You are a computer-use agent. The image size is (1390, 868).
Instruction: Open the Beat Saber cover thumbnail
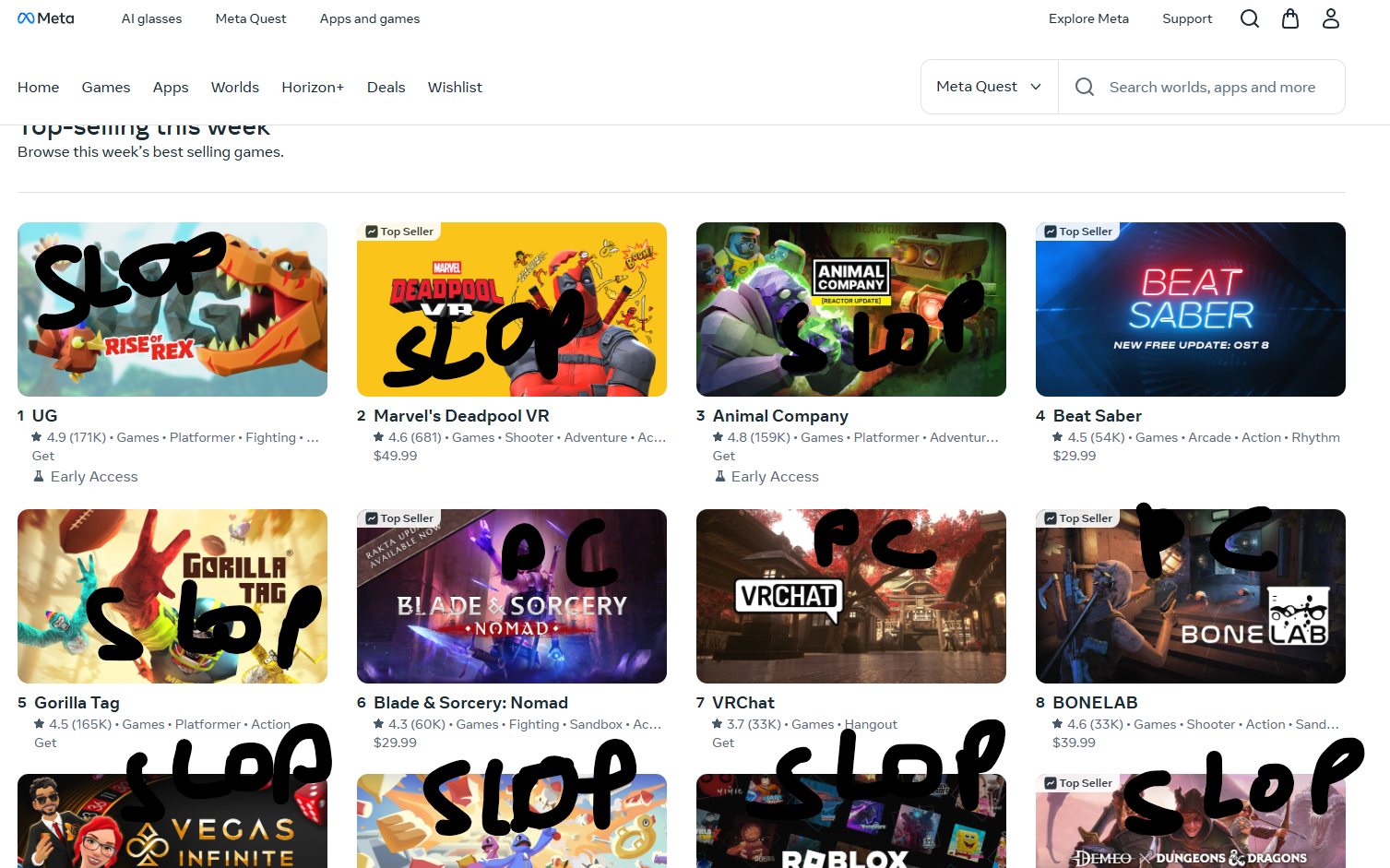(x=1191, y=309)
